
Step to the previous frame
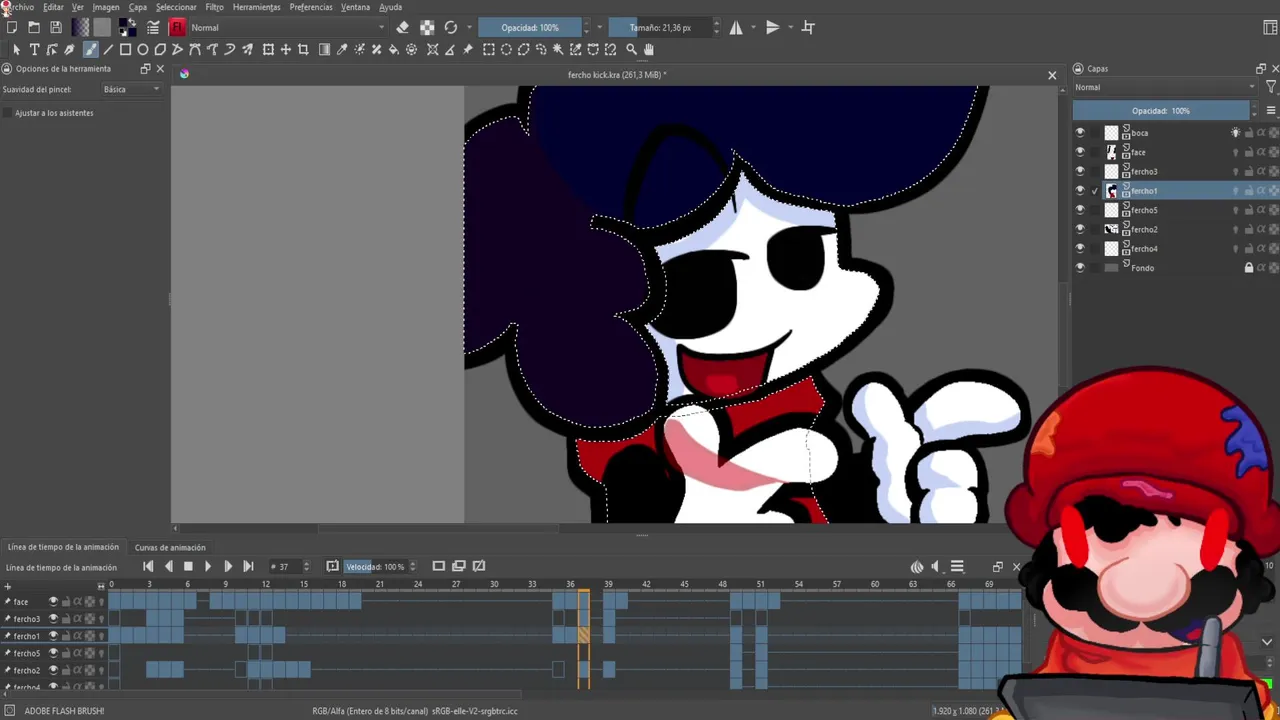(x=168, y=567)
